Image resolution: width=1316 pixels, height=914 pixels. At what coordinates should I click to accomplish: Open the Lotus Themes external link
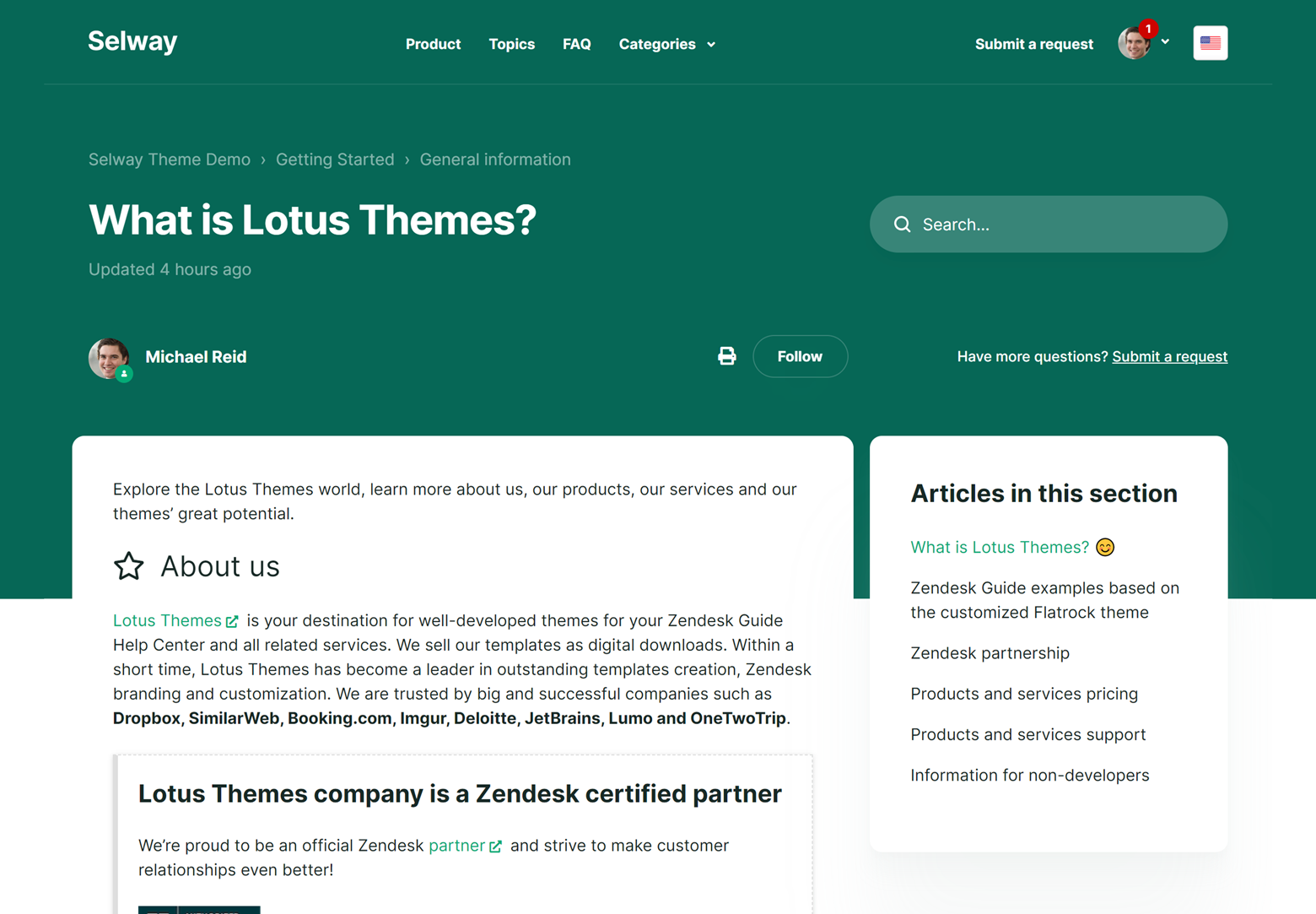pos(175,620)
